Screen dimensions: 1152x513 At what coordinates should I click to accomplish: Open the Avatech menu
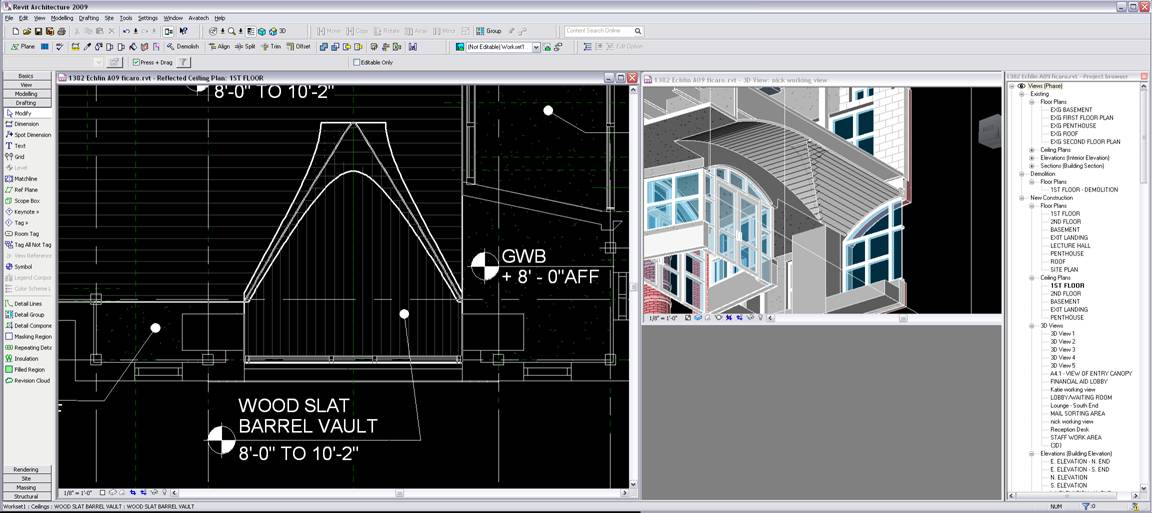coord(198,18)
